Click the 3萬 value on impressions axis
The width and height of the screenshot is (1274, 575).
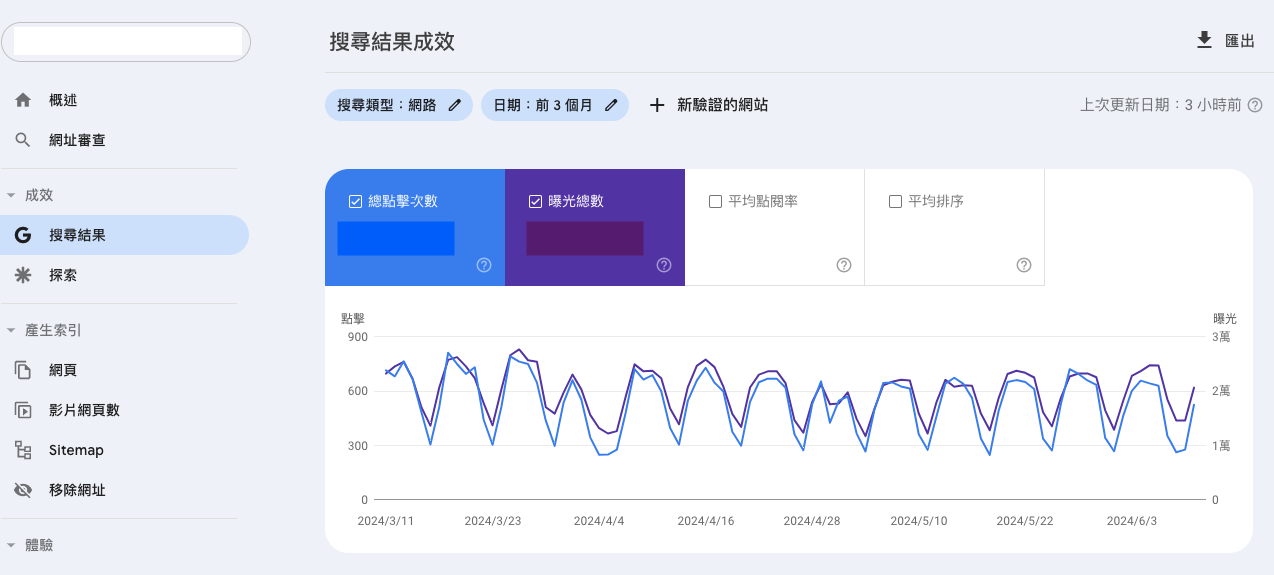click(1220, 337)
